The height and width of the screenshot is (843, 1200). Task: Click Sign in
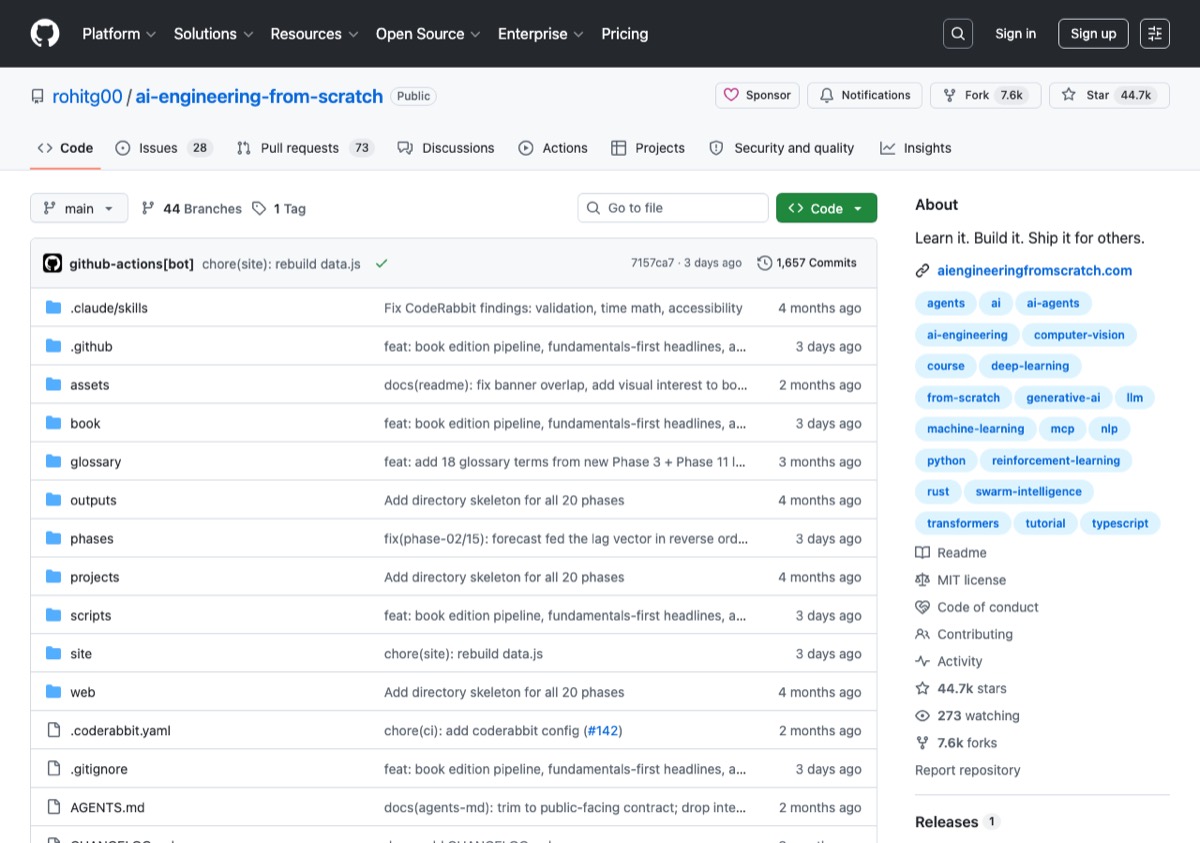[x=1015, y=34]
